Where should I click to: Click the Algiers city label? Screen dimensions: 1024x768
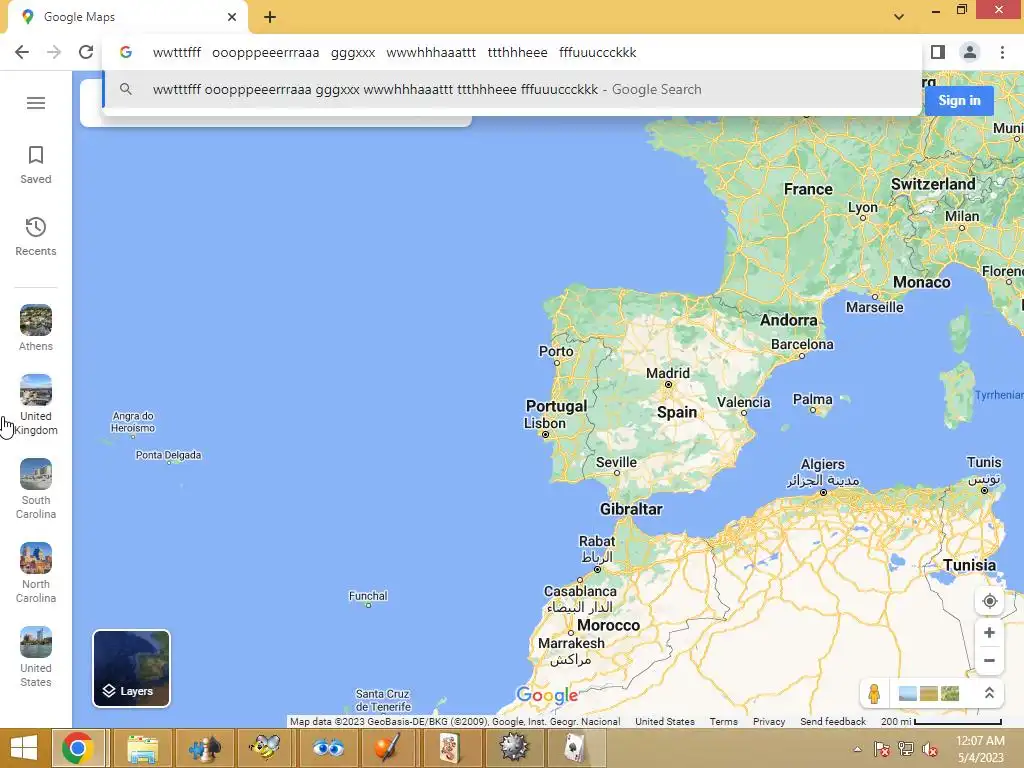[823, 464]
